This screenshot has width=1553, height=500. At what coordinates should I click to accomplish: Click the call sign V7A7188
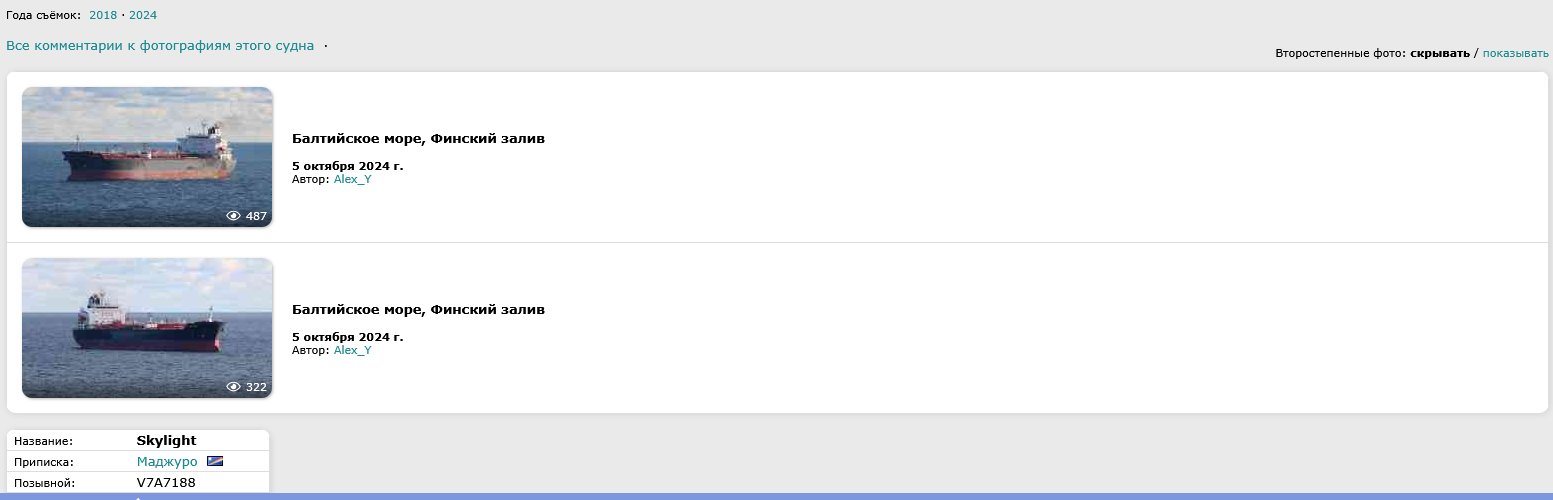point(166,483)
